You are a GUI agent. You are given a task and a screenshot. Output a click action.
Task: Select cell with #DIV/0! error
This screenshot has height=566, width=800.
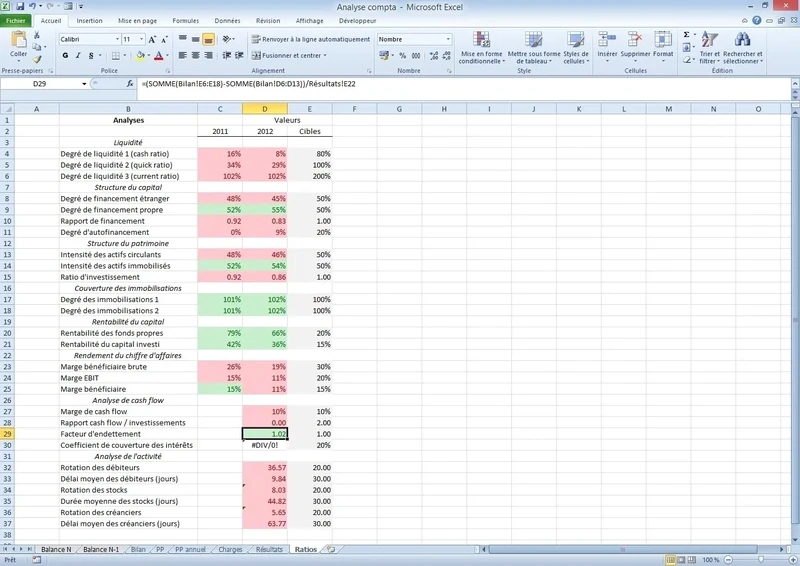pos(265,445)
